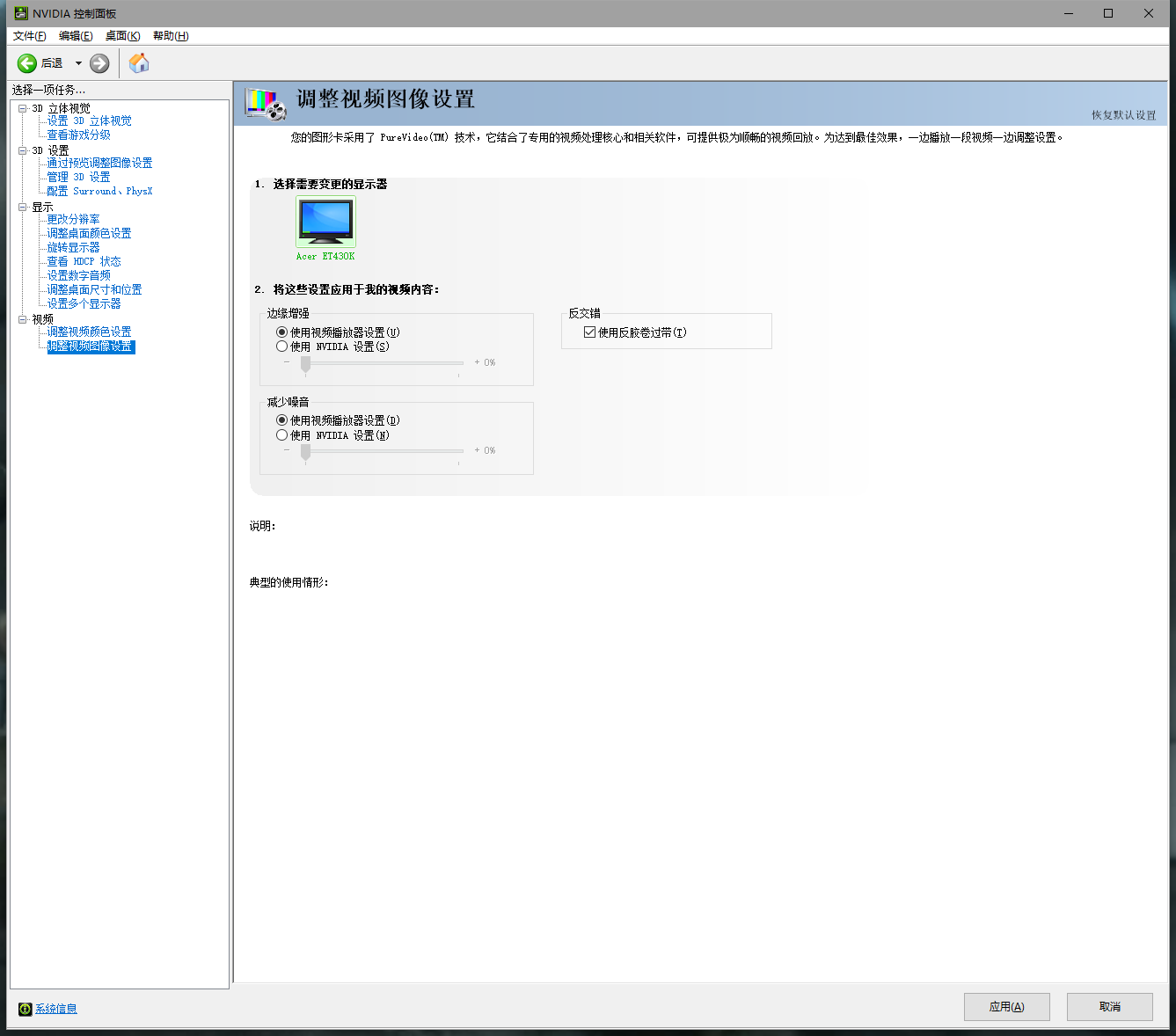The image size is (1176, 1036).
Task: Collapse the 显示 tree node
Action: tap(23, 207)
